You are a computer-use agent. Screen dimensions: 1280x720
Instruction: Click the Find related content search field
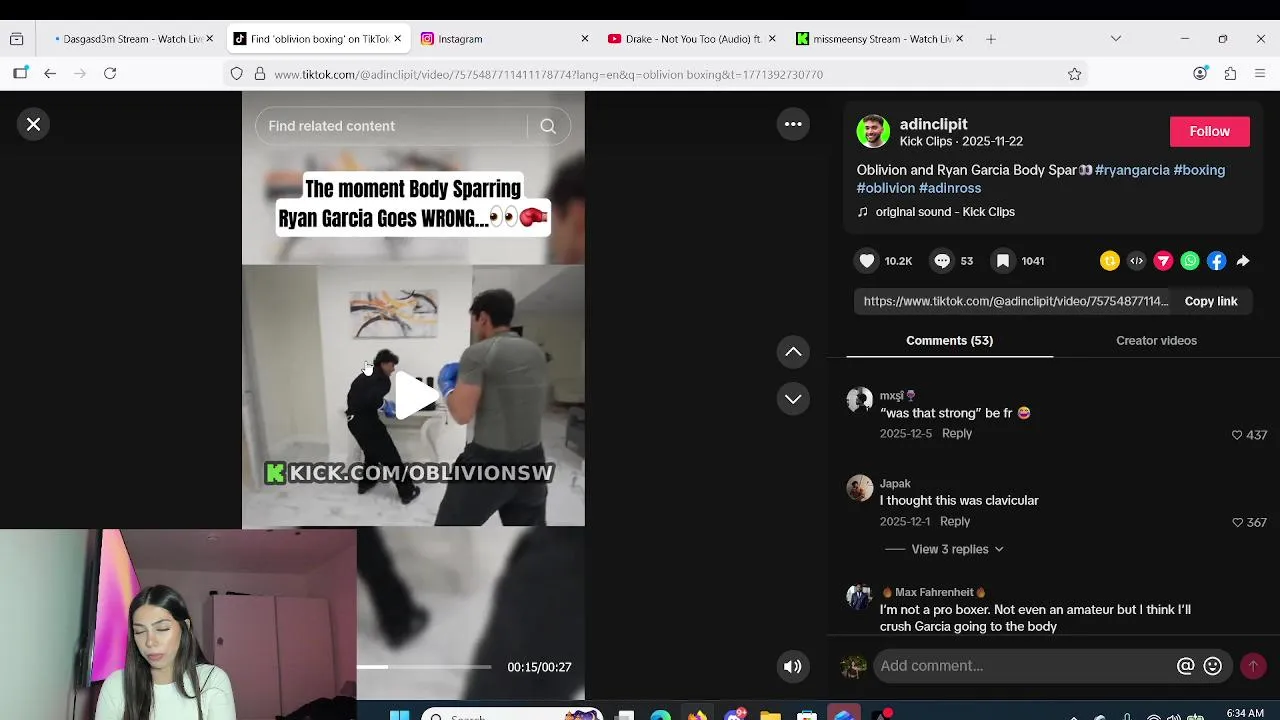(392, 126)
